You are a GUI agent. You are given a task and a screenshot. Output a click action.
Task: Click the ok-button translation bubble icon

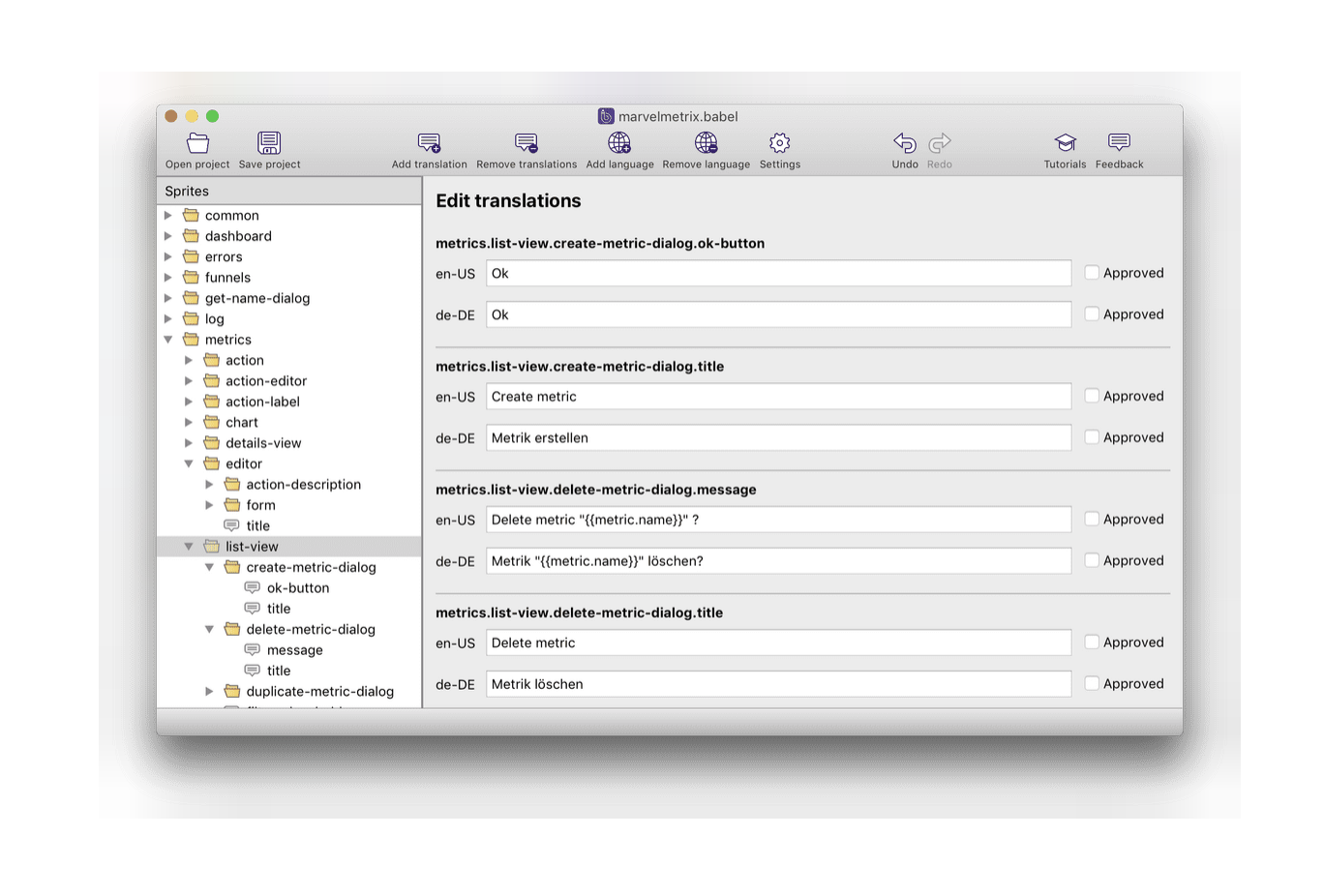tap(253, 587)
